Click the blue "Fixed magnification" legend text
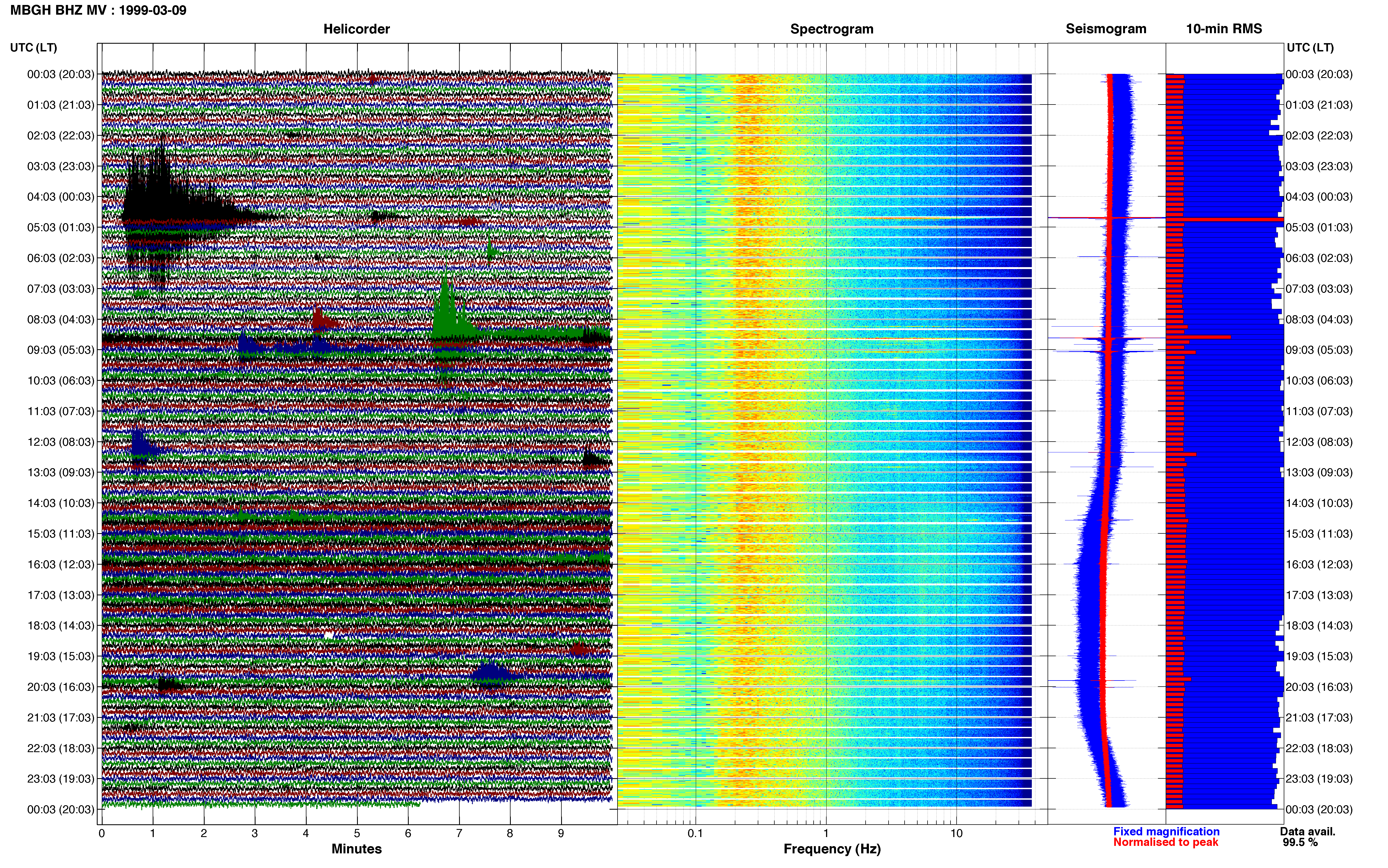Viewport: 1388px width, 868px height. [1166, 831]
